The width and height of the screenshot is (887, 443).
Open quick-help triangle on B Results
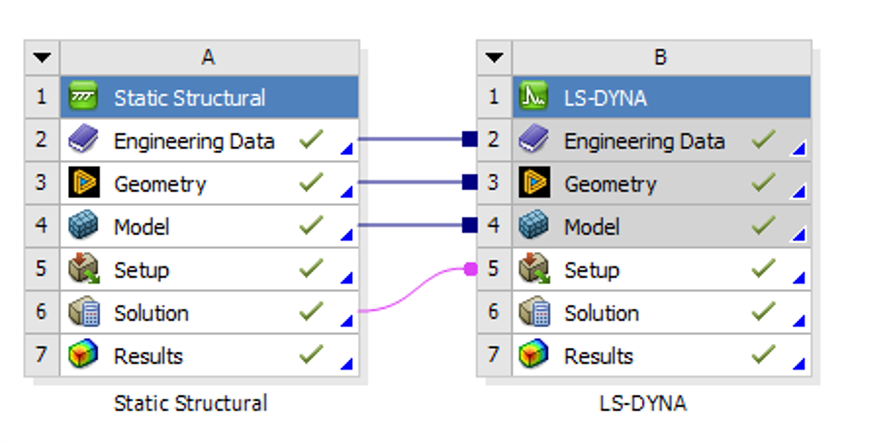(799, 364)
